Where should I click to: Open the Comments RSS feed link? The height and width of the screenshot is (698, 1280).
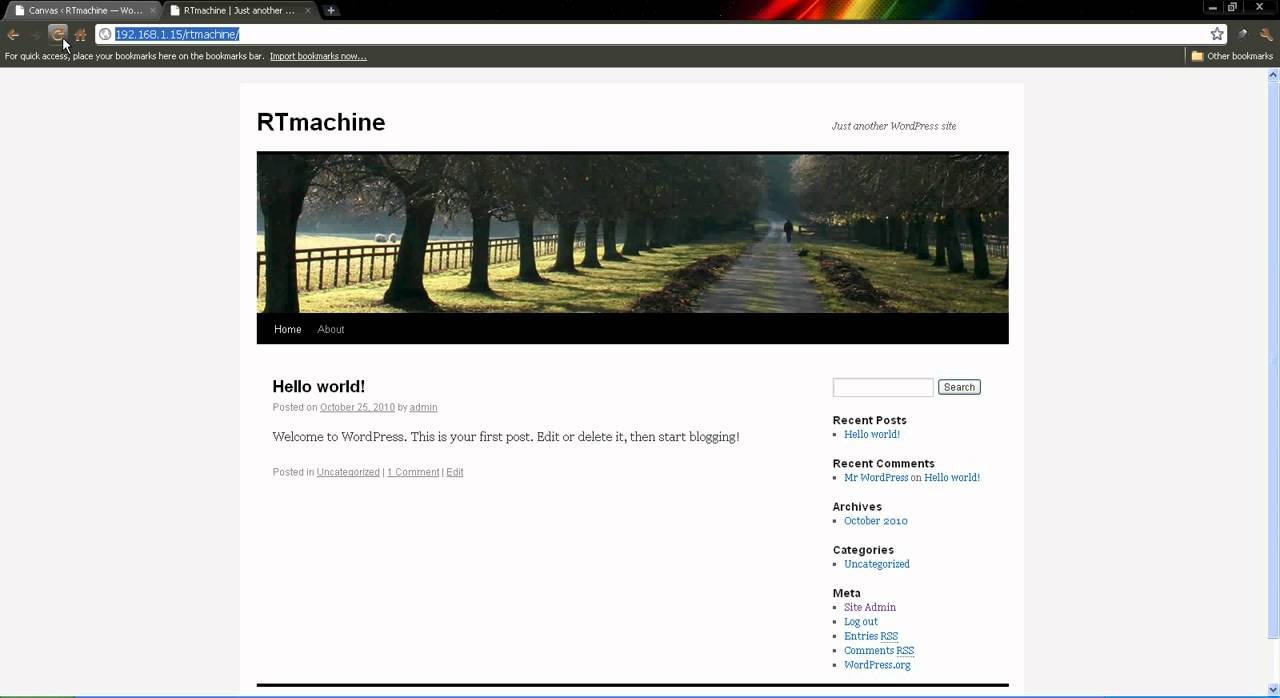point(879,650)
